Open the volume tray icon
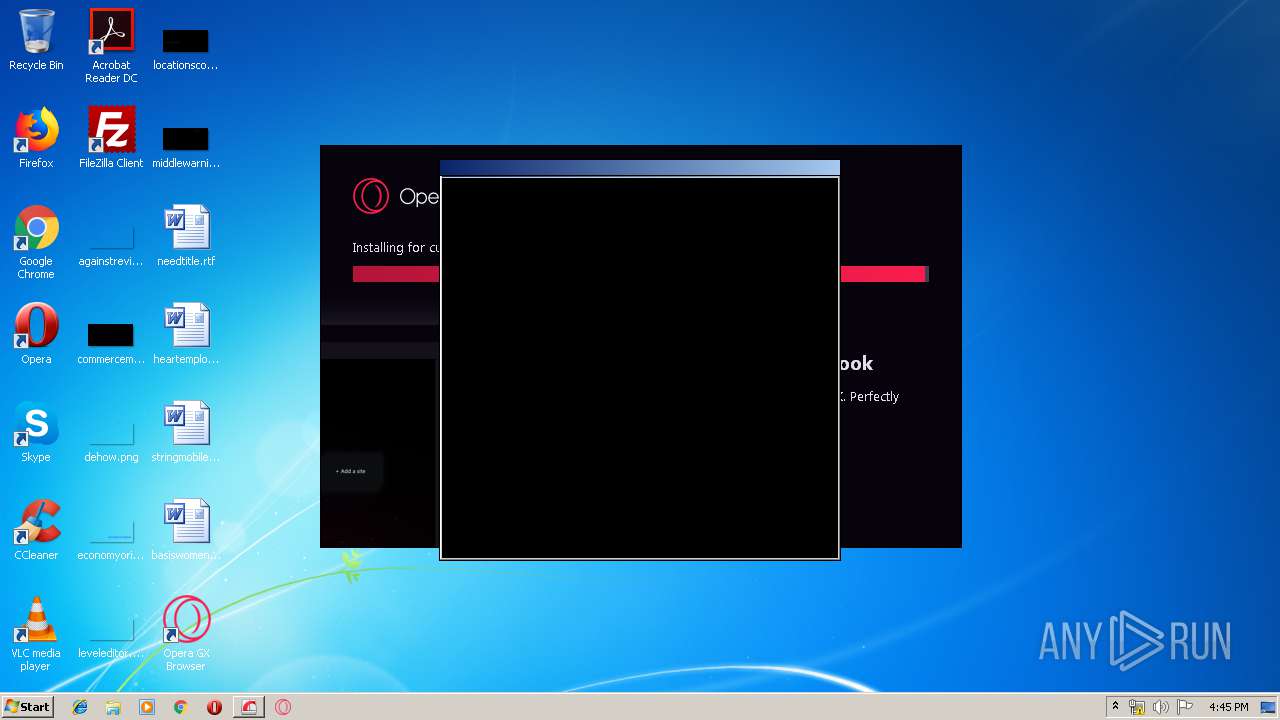 [x=1161, y=707]
